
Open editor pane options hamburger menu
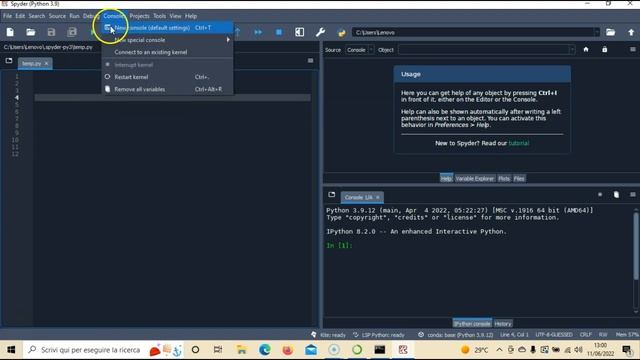tap(311, 60)
